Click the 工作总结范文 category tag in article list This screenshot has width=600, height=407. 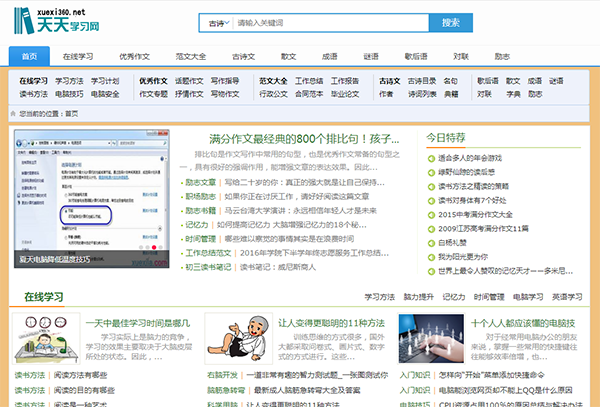(208, 253)
